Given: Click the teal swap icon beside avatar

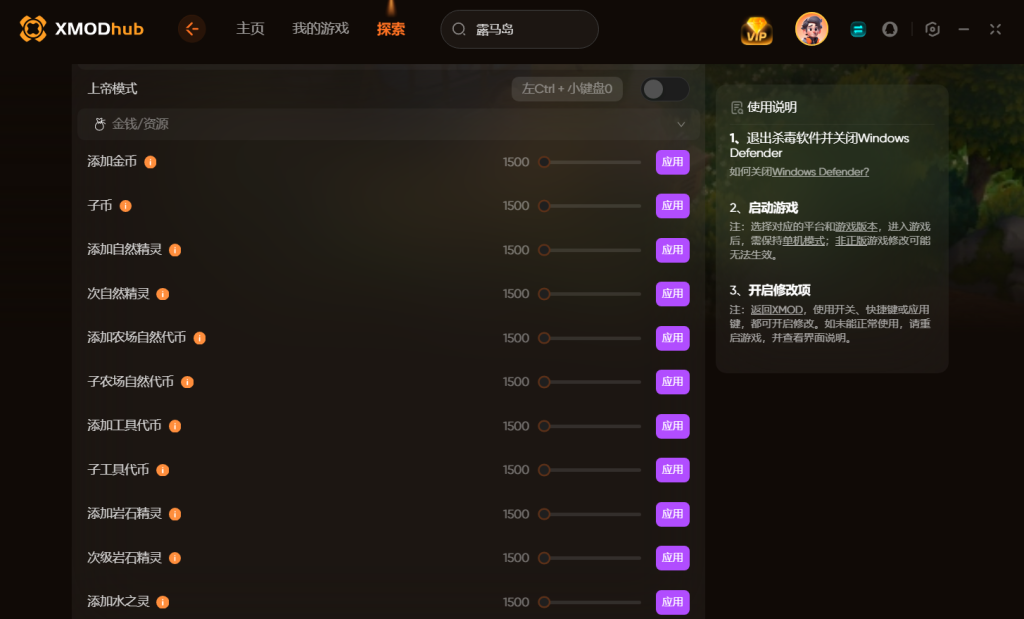Looking at the screenshot, I should pyautogui.click(x=858, y=29).
